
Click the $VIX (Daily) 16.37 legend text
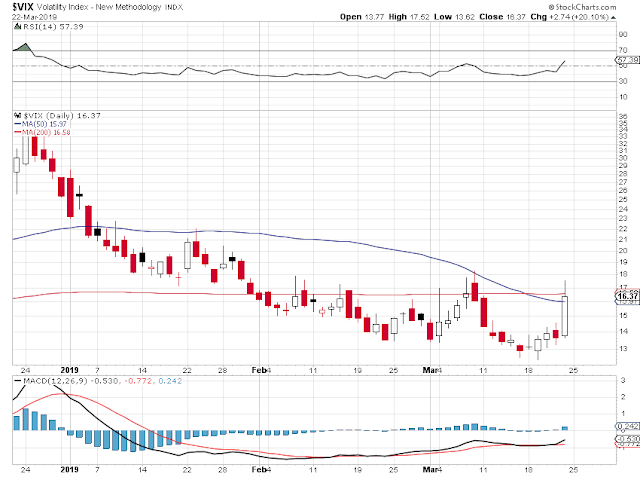click(x=62, y=115)
